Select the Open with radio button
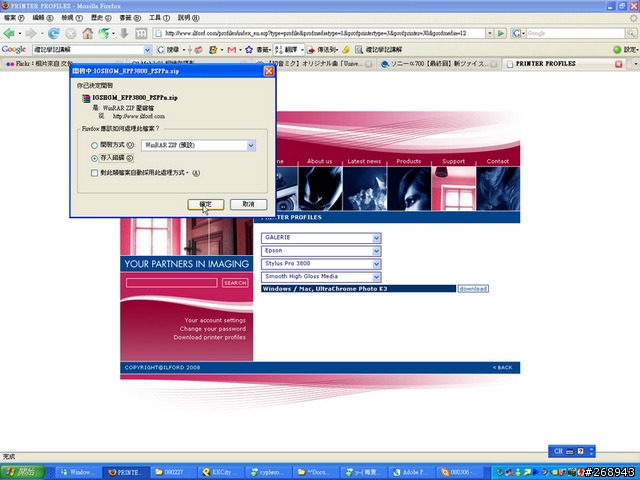The height and width of the screenshot is (480, 640). [94, 145]
